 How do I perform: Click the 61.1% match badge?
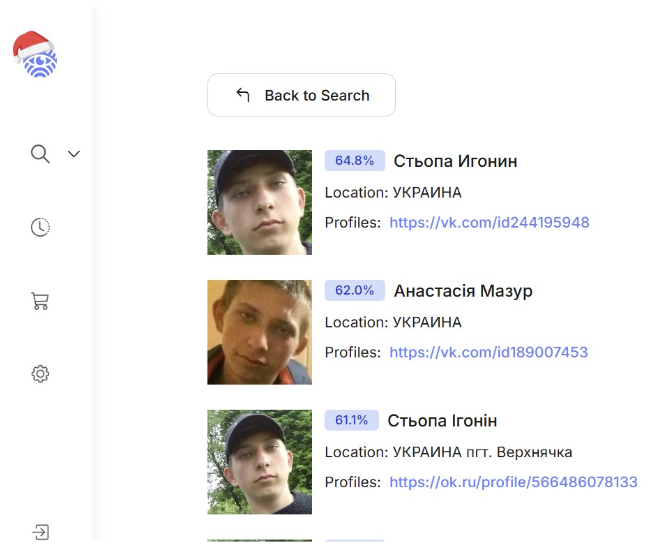click(x=351, y=420)
